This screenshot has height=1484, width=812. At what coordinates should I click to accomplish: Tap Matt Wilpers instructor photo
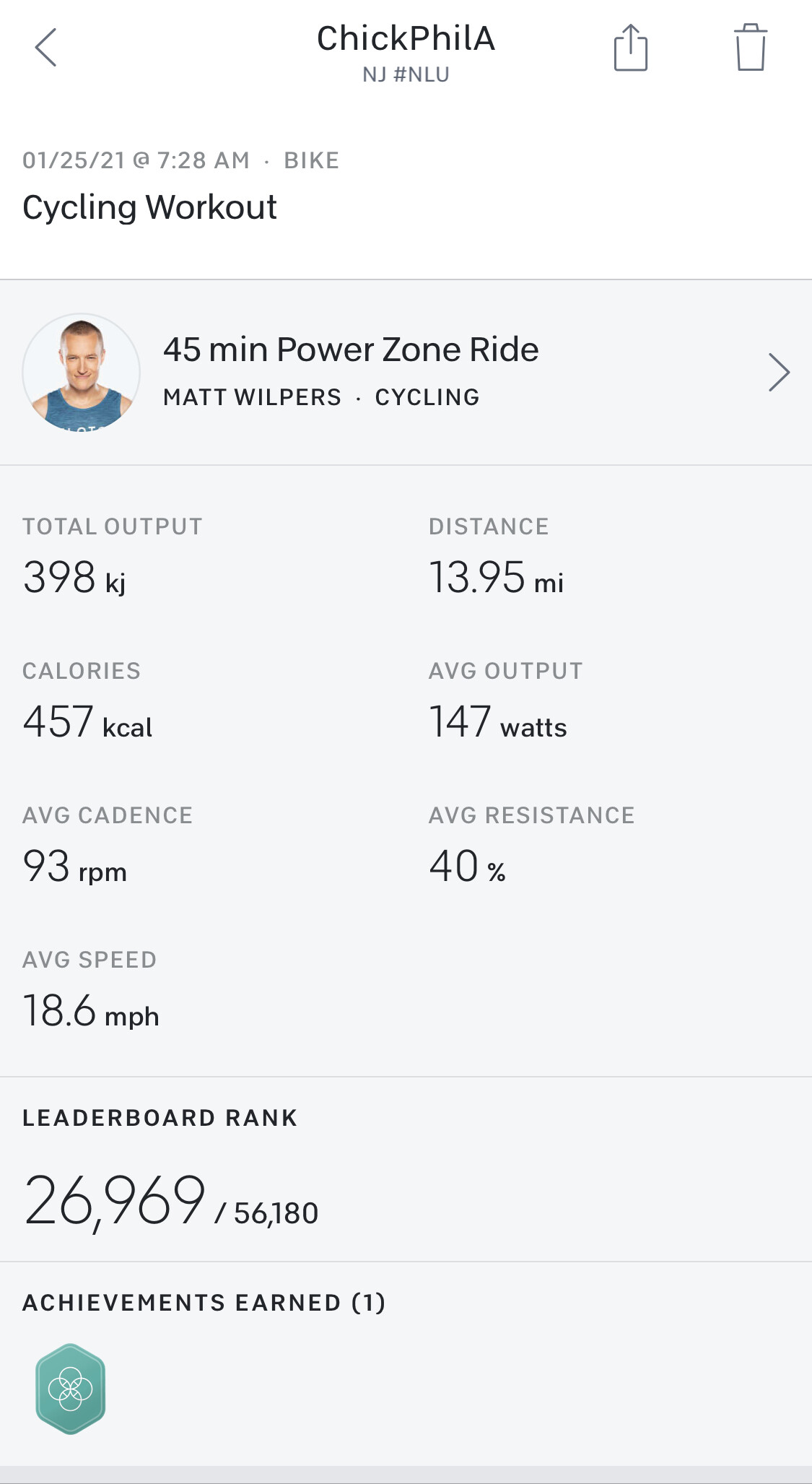(x=81, y=372)
